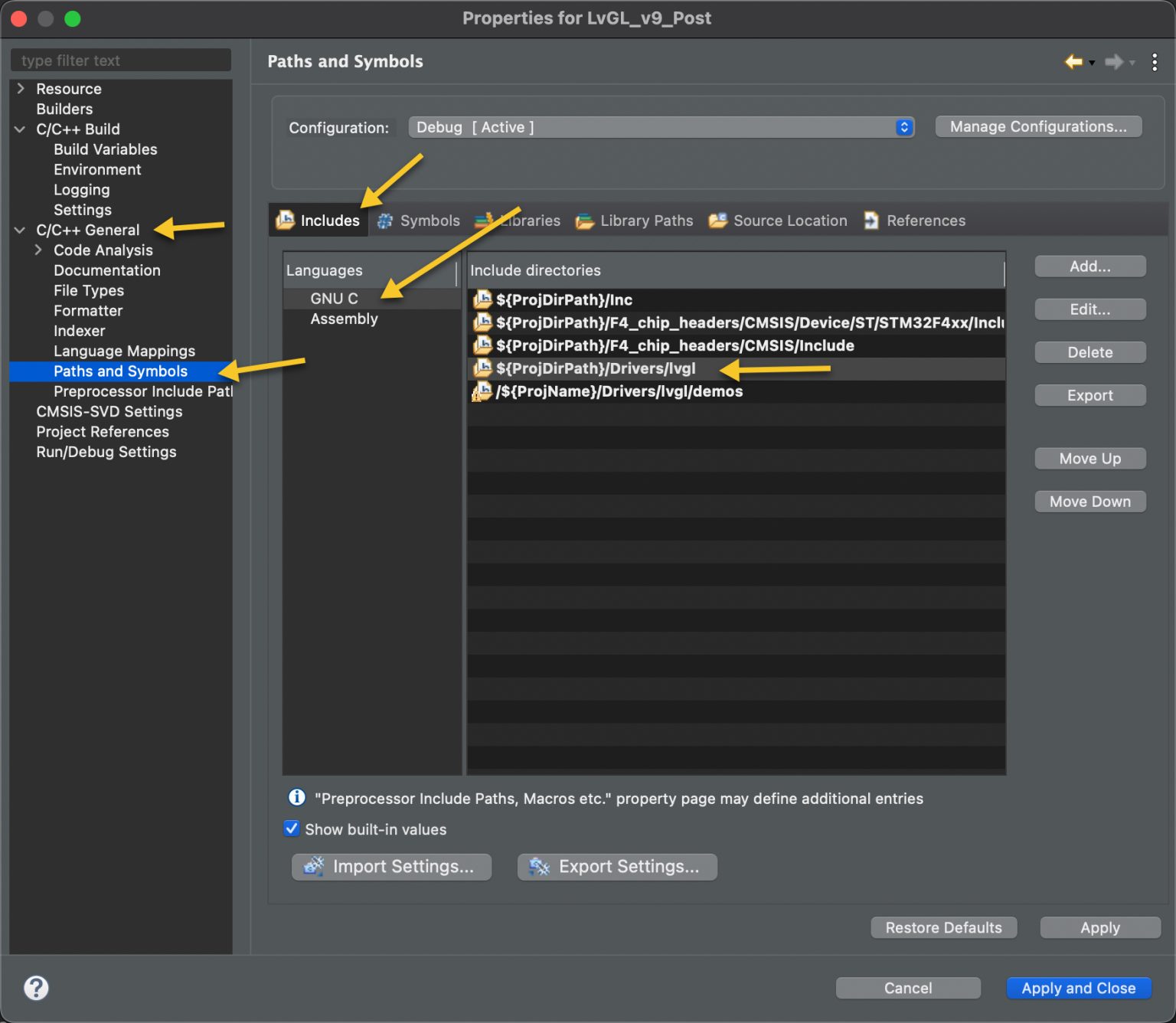This screenshot has width=1176, height=1023.
Task: Open the view menu via three-dot icon
Action: pos(1155,62)
